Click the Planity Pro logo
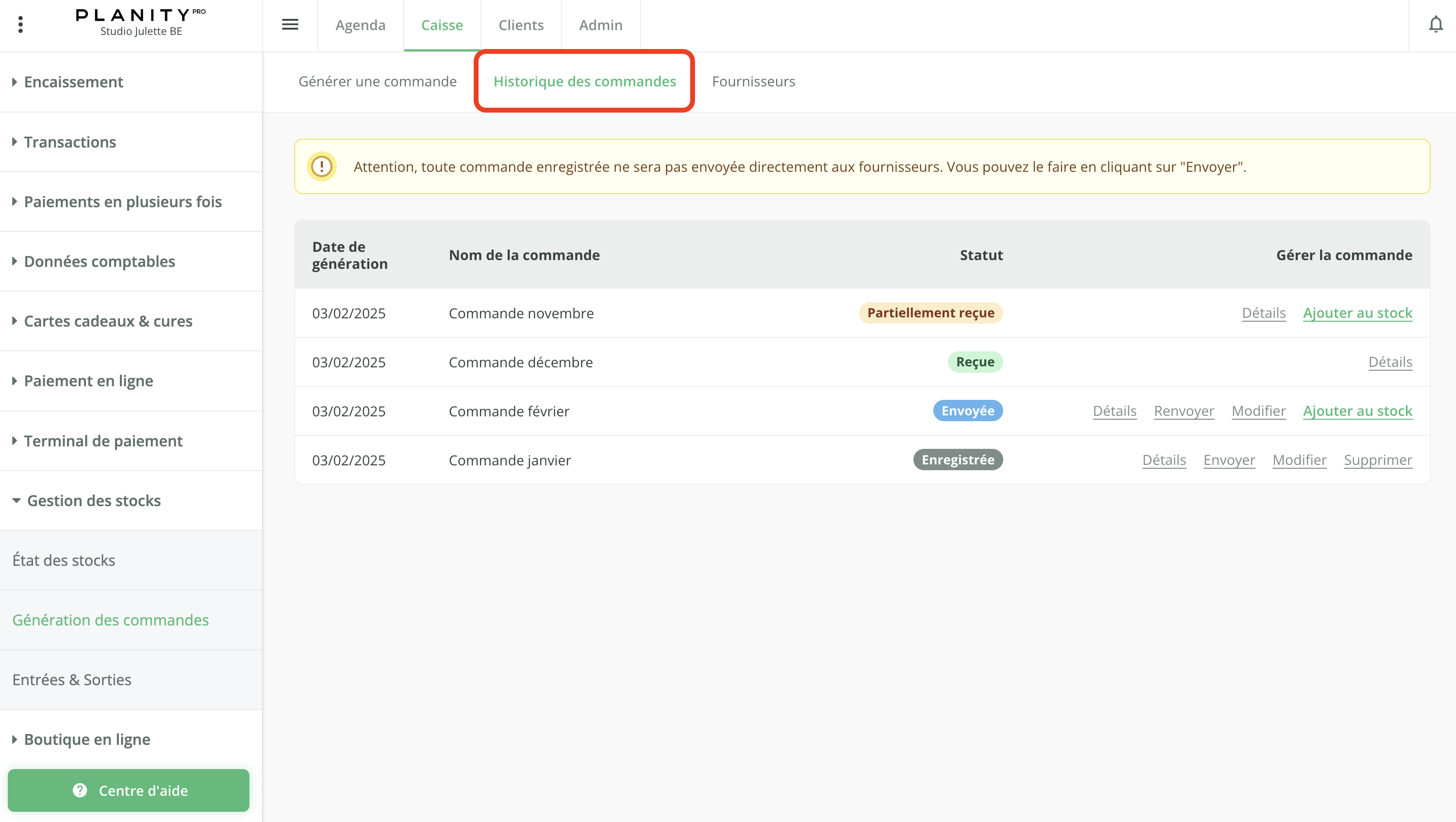Image resolution: width=1456 pixels, height=822 pixels. click(x=141, y=16)
